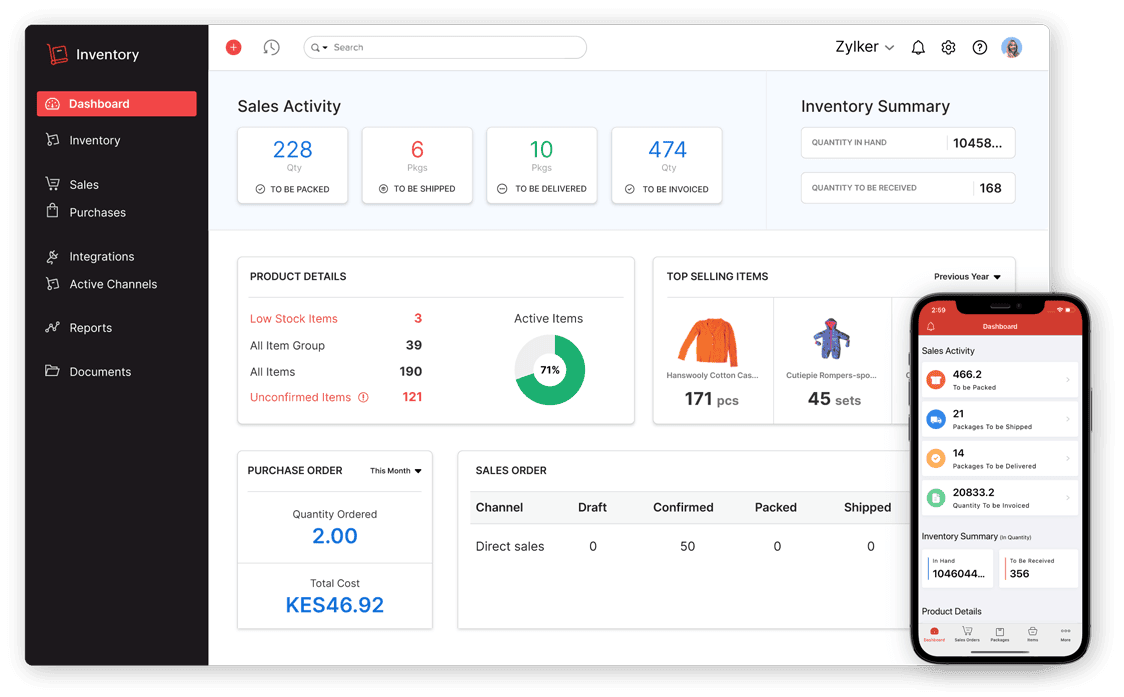Select Dashboard in the sidebar

(116, 103)
